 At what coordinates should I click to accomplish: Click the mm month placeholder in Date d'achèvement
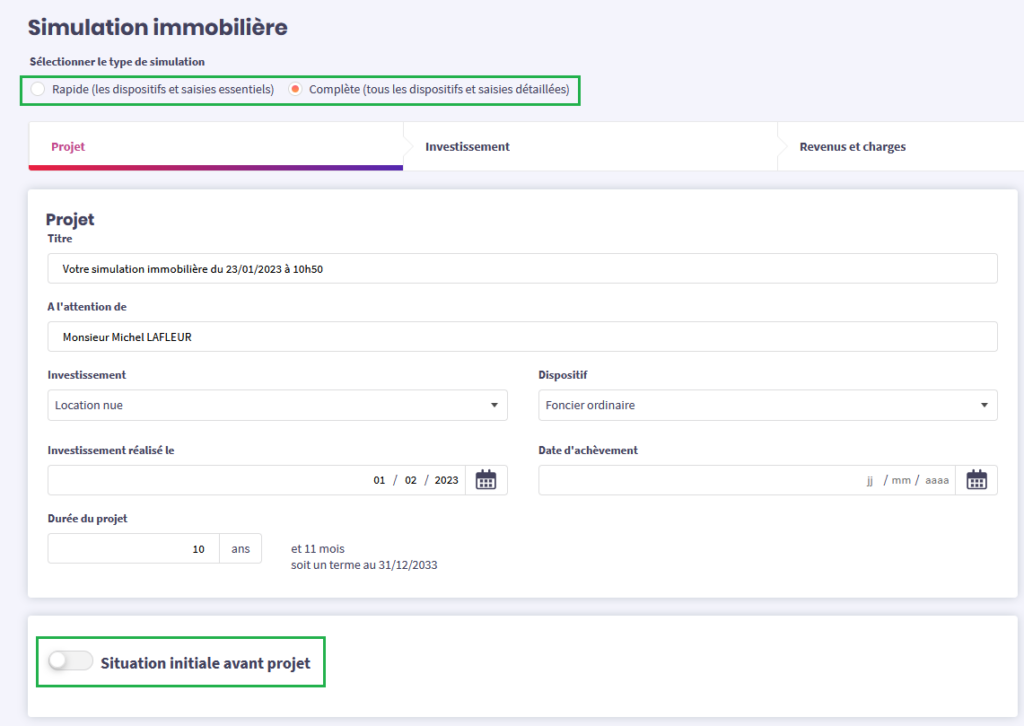(x=901, y=480)
